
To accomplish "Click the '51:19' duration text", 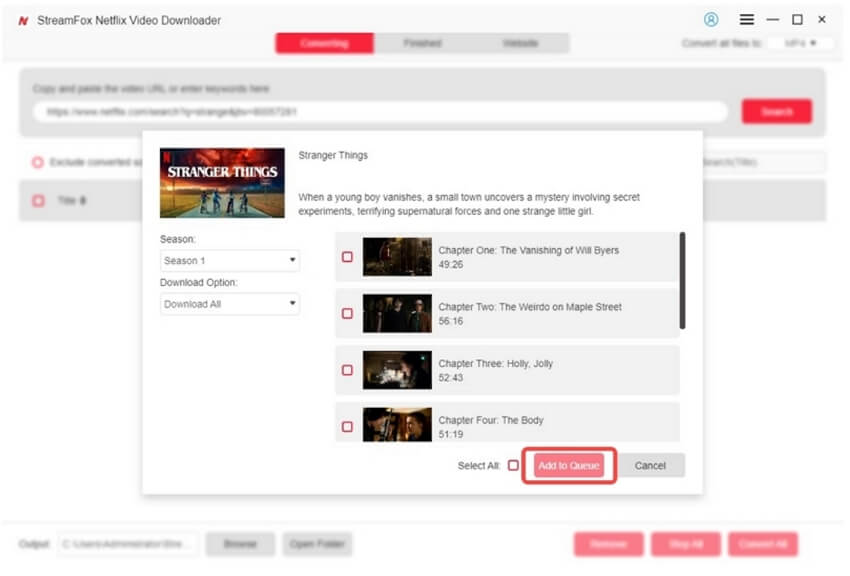I will pos(450,434).
